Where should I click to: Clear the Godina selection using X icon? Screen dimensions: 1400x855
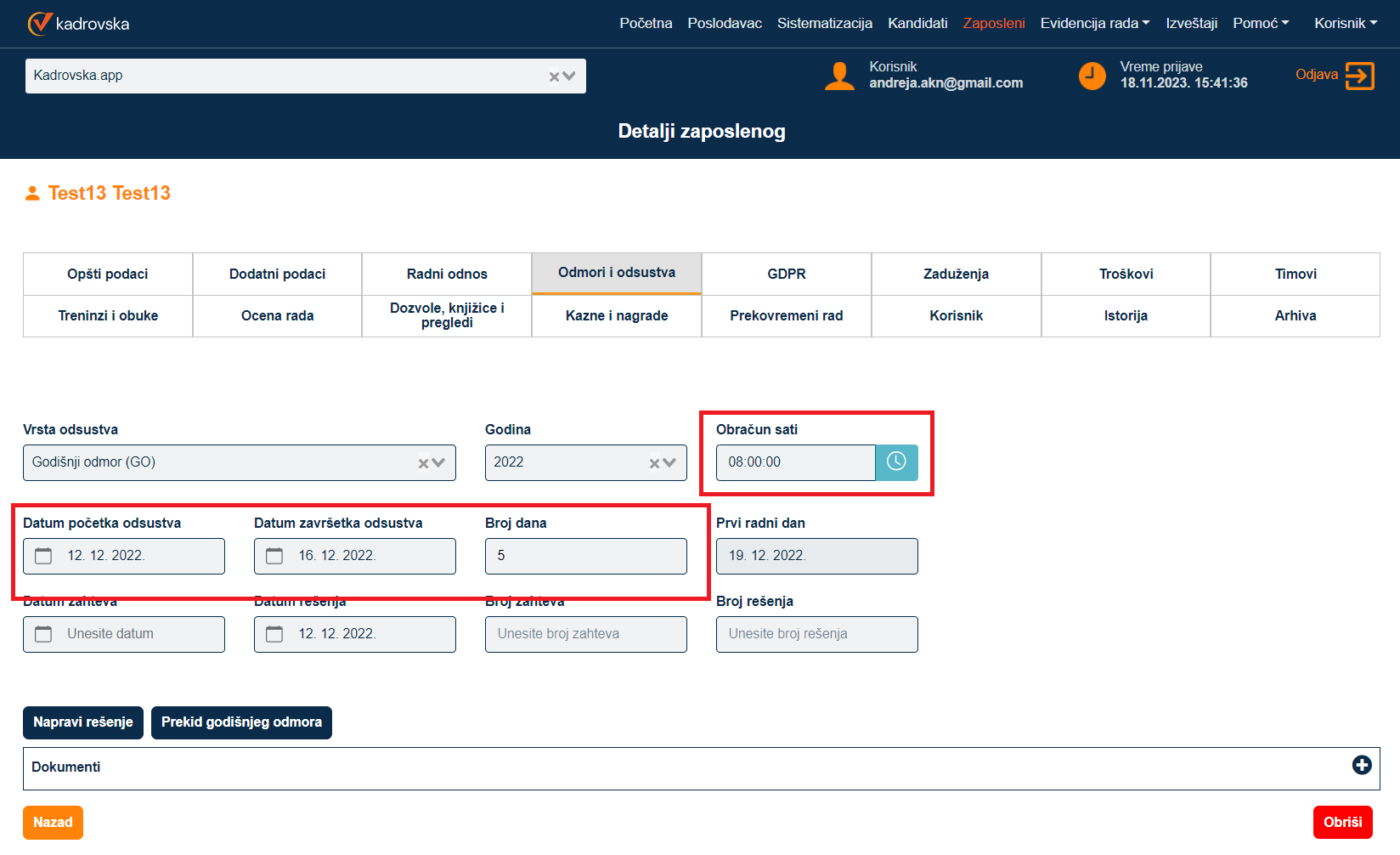pyautogui.click(x=654, y=463)
